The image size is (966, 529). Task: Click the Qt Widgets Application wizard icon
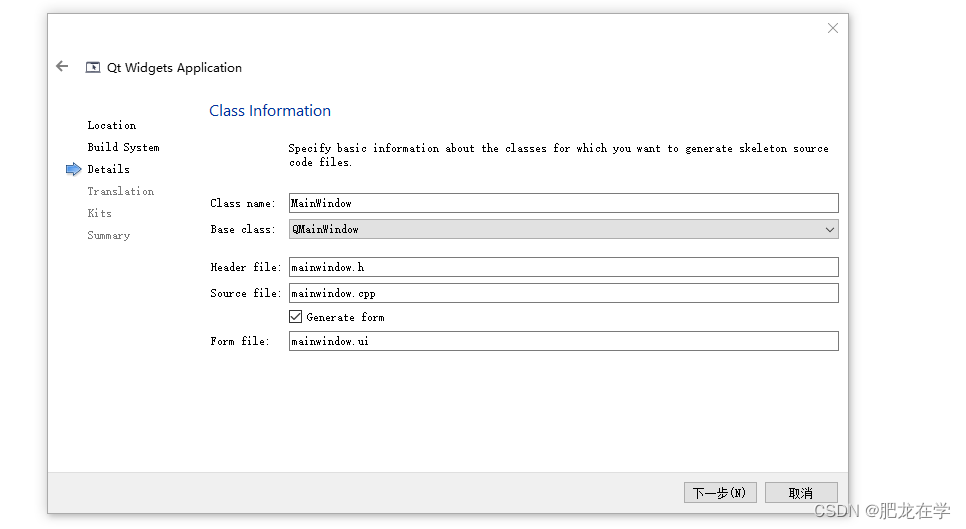point(93,67)
